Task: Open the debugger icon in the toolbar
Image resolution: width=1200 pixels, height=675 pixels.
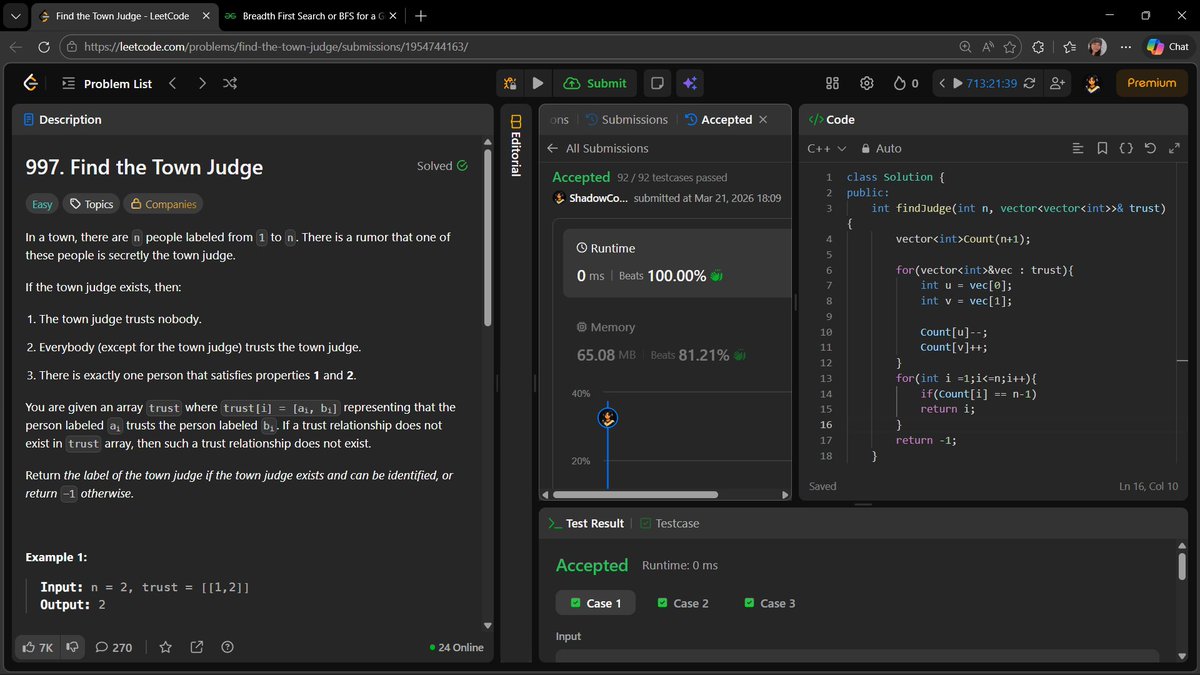Action: point(510,84)
